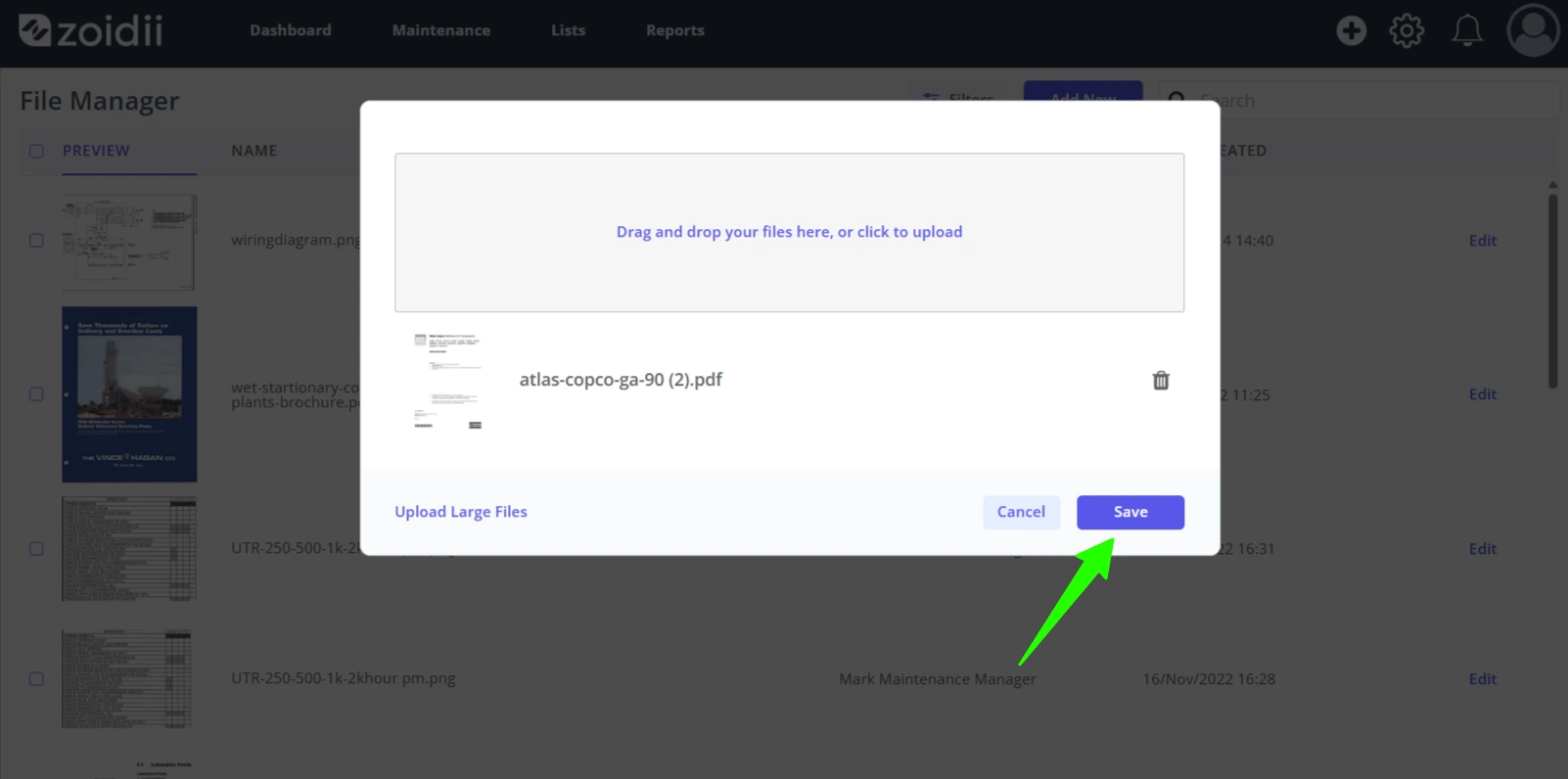1568x779 pixels.
Task: Open the notifications bell icon
Action: (x=1466, y=30)
